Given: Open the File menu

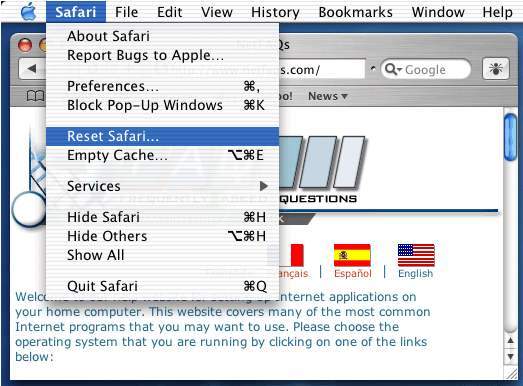Looking at the screenshot, I should click(126, 12).
